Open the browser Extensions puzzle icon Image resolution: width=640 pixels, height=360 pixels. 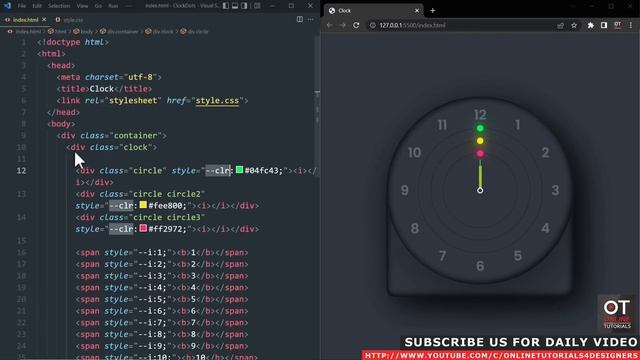[x=591, y=25]
